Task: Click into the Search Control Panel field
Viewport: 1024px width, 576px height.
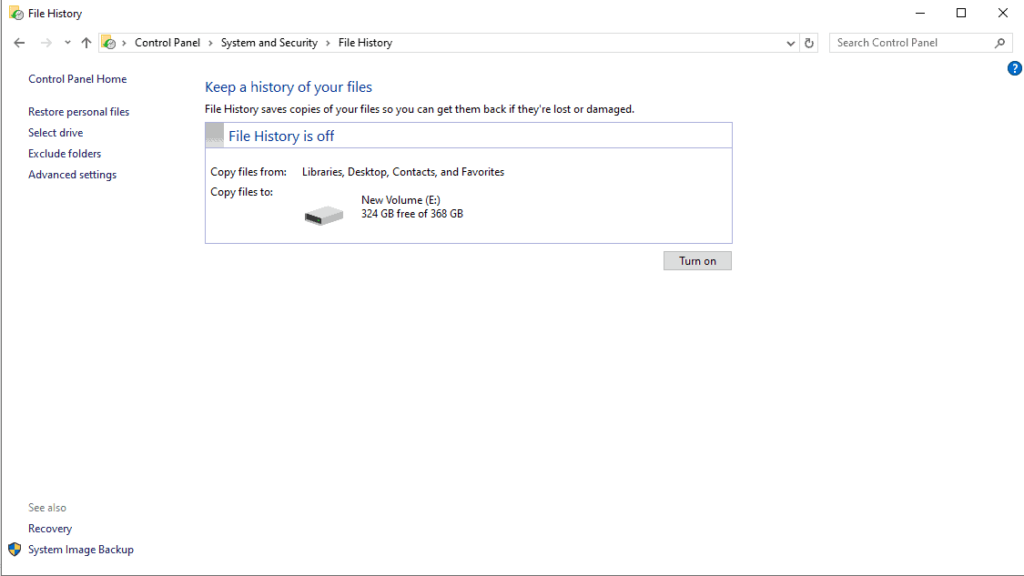Action: (x=912, y=43)
